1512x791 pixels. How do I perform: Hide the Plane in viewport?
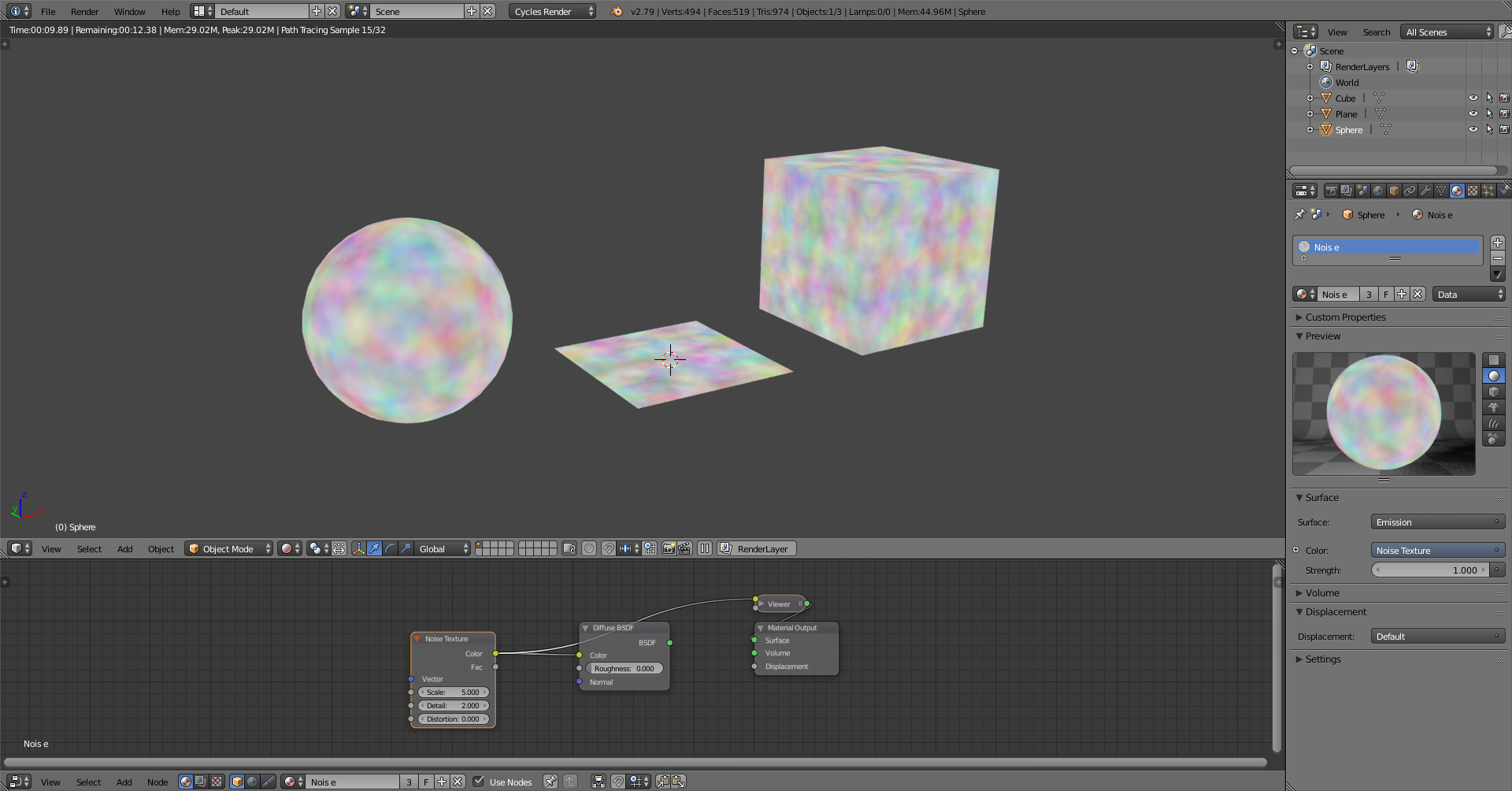point(1473,113)
